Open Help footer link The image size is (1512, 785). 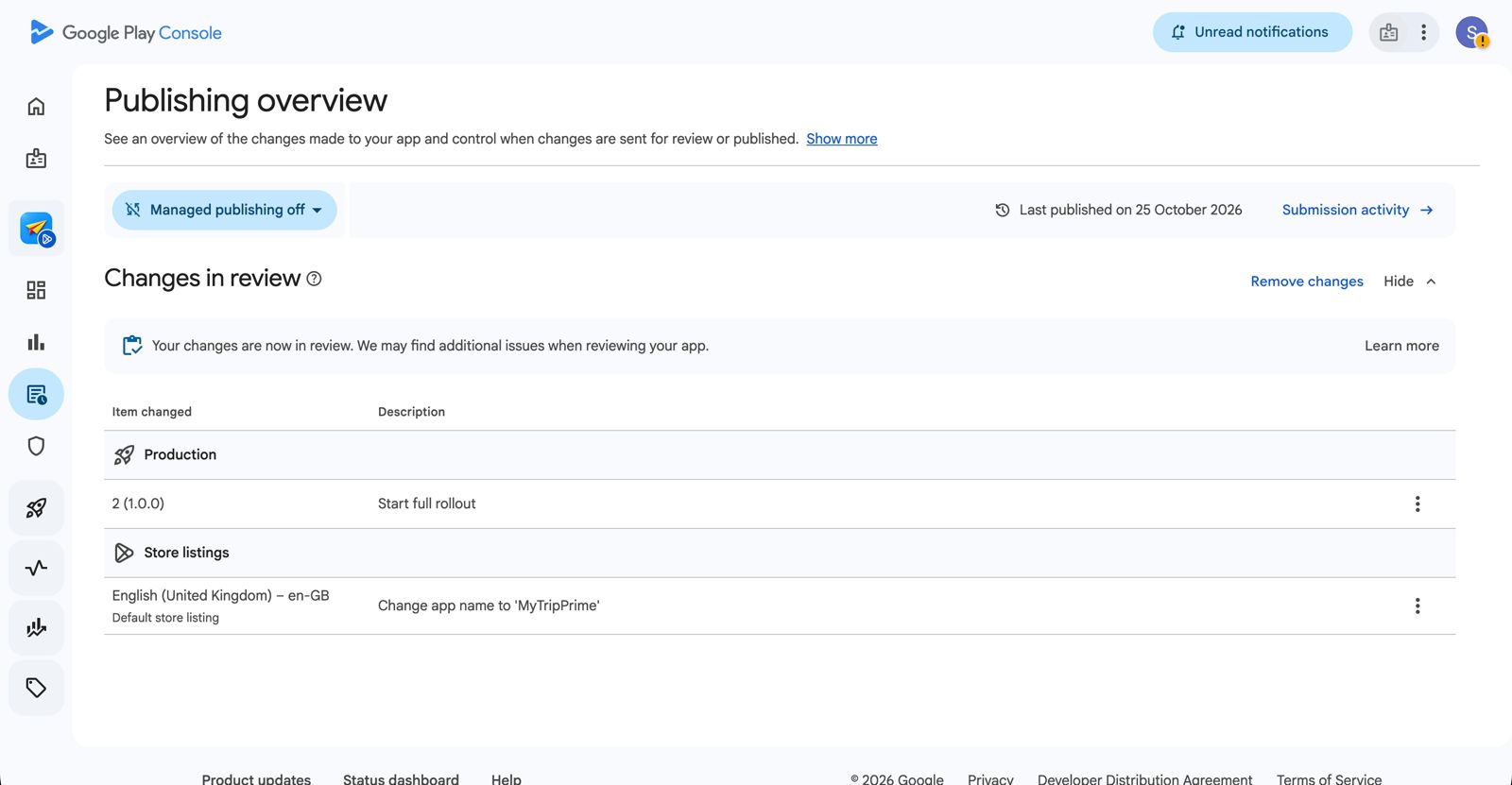pyautogui.click(x=507, y=778)
